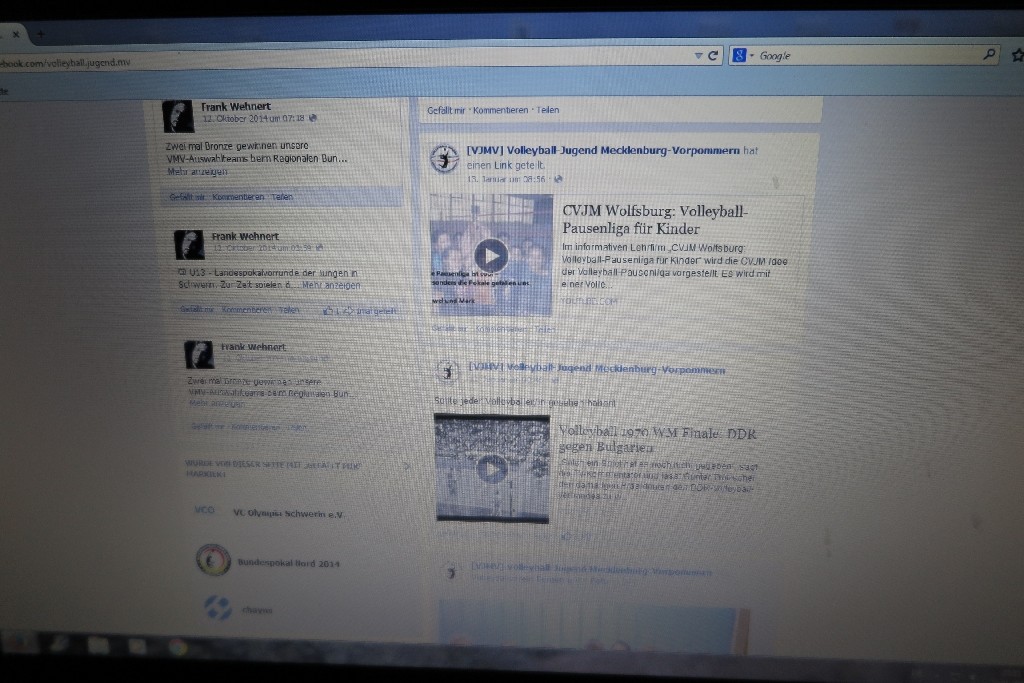Open a new browser tab
The width and height of the screenshot is (1024, 683).
click(x=40, y=34)
